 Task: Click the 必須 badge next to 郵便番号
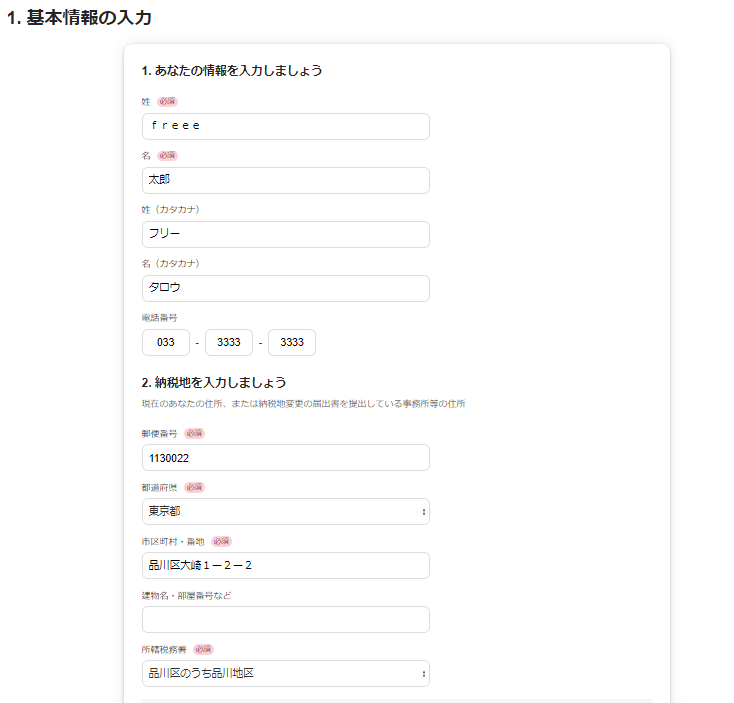[194, 433]
